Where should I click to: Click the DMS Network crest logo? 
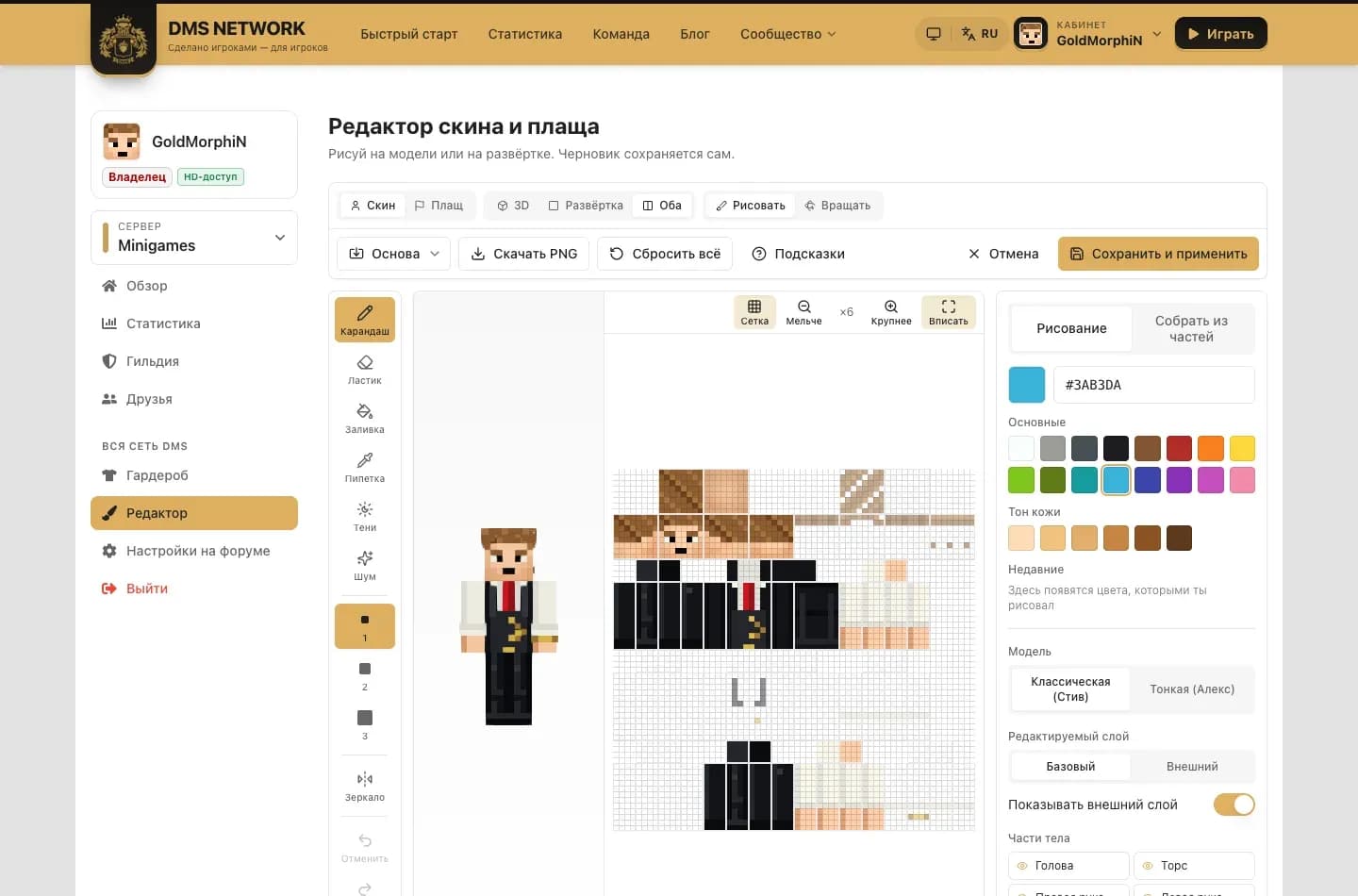(x=124, y=38)
